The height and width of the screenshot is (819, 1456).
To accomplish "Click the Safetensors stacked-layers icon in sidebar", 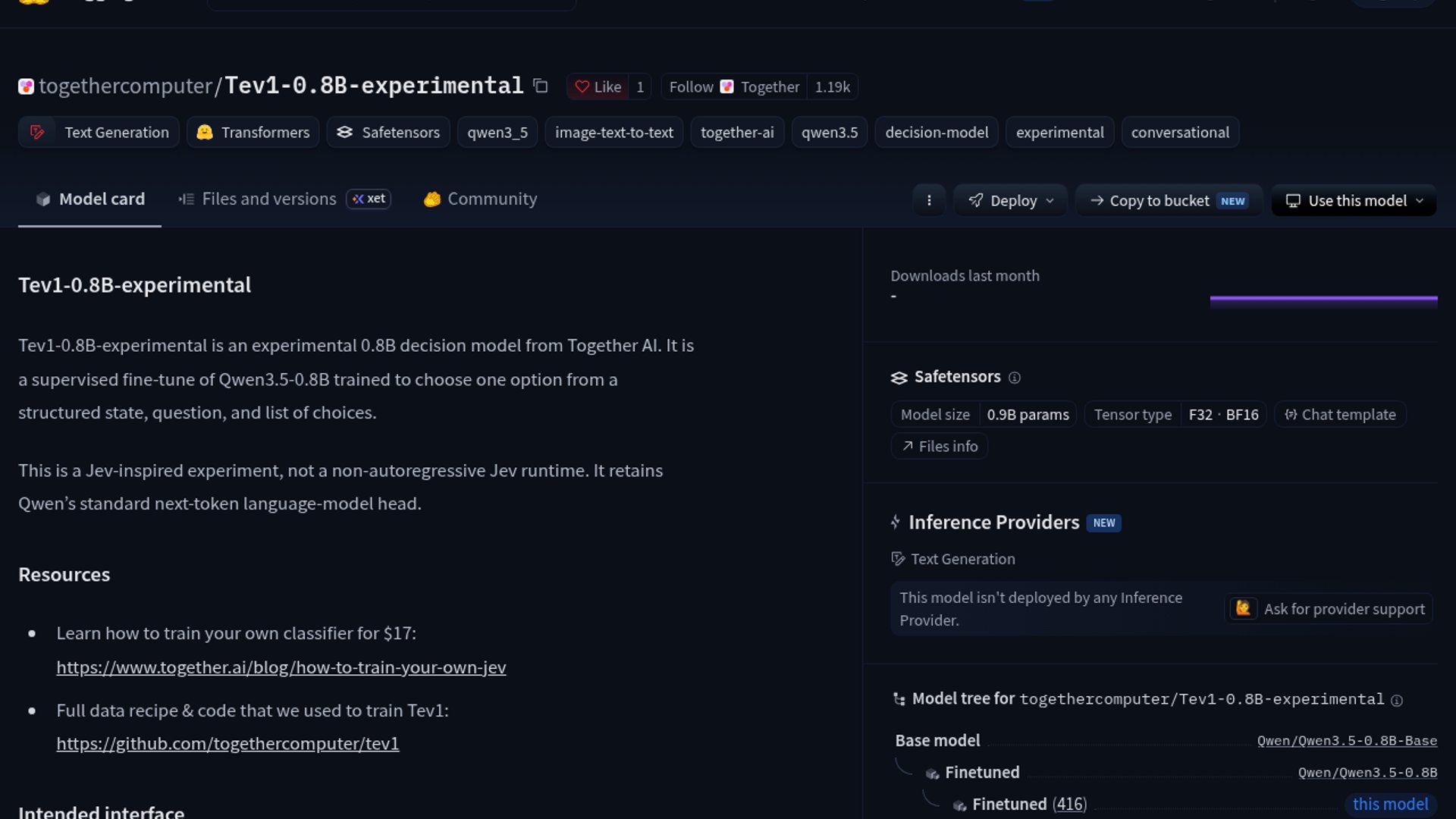I will pos(899,378).
